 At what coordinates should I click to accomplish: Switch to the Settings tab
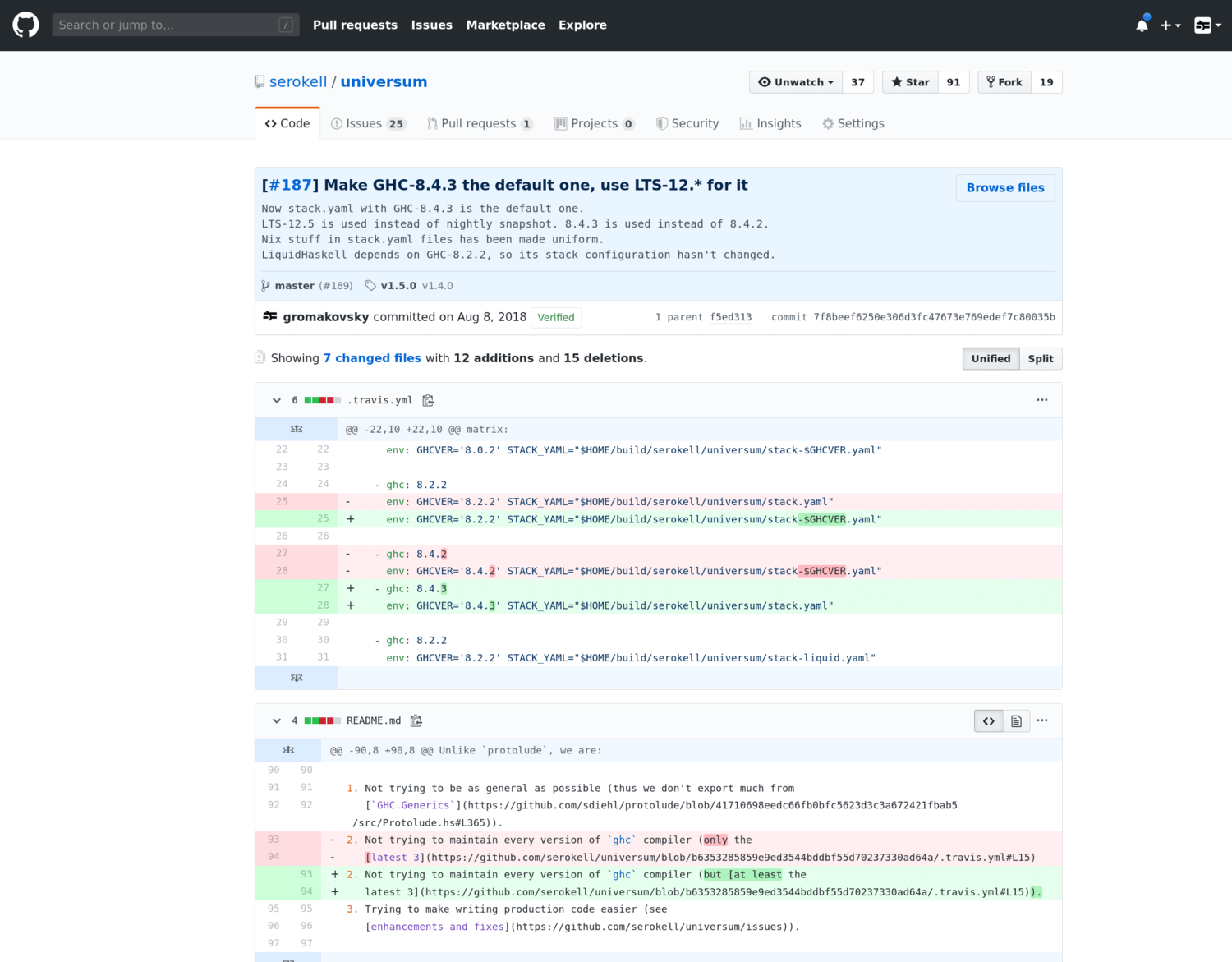coord(853,123)
